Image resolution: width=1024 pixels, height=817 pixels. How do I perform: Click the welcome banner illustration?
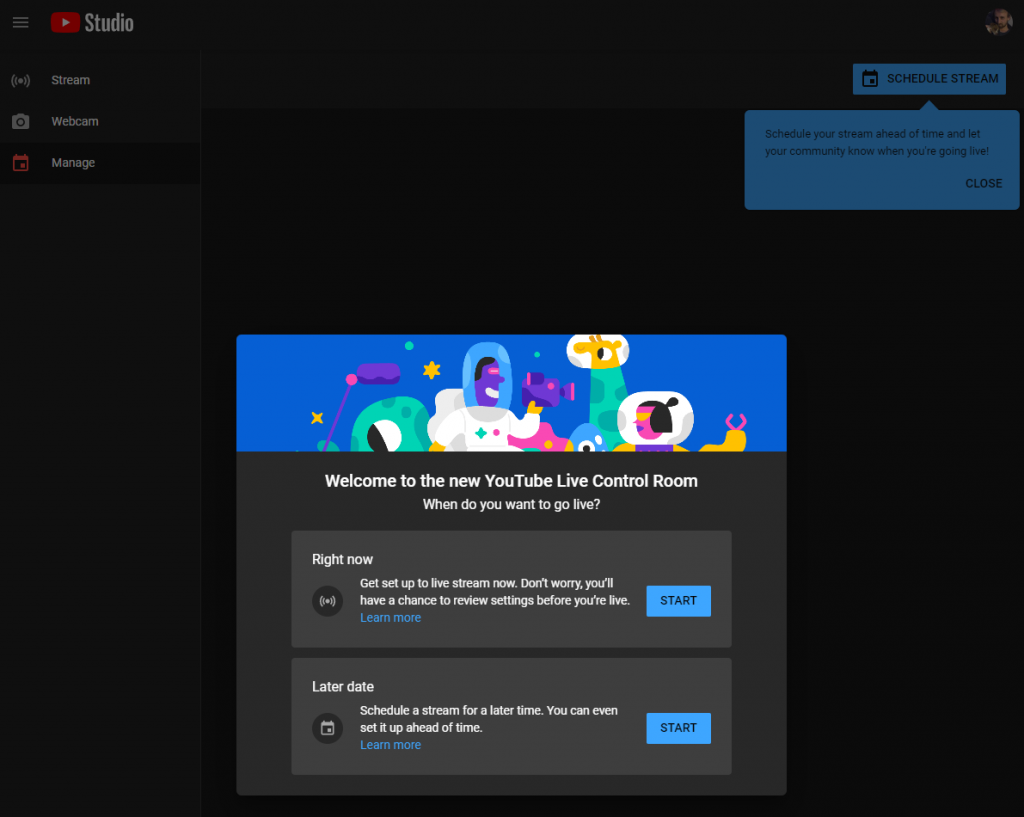tap(511, 393)
